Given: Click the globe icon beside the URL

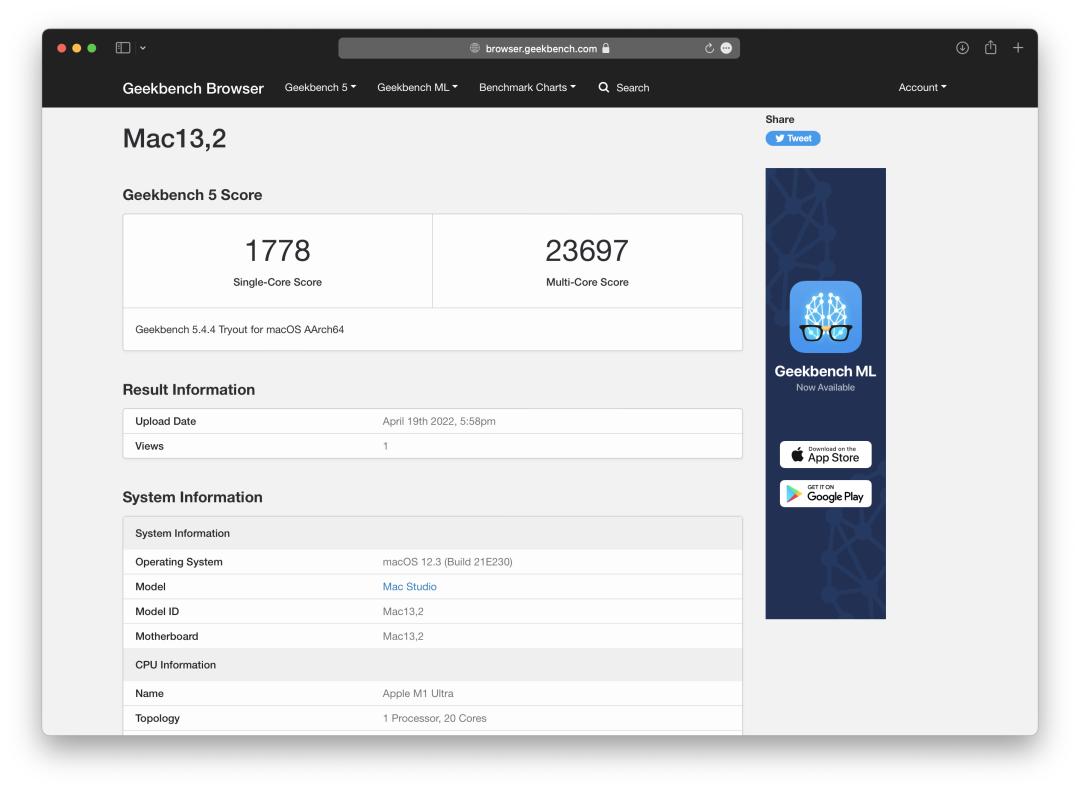Looking at the screenshot, I should tap(475, 48).
